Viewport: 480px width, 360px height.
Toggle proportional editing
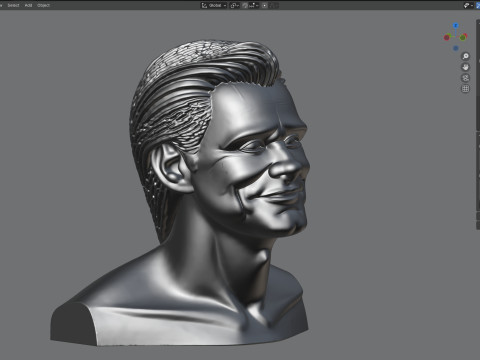[264, 5]
